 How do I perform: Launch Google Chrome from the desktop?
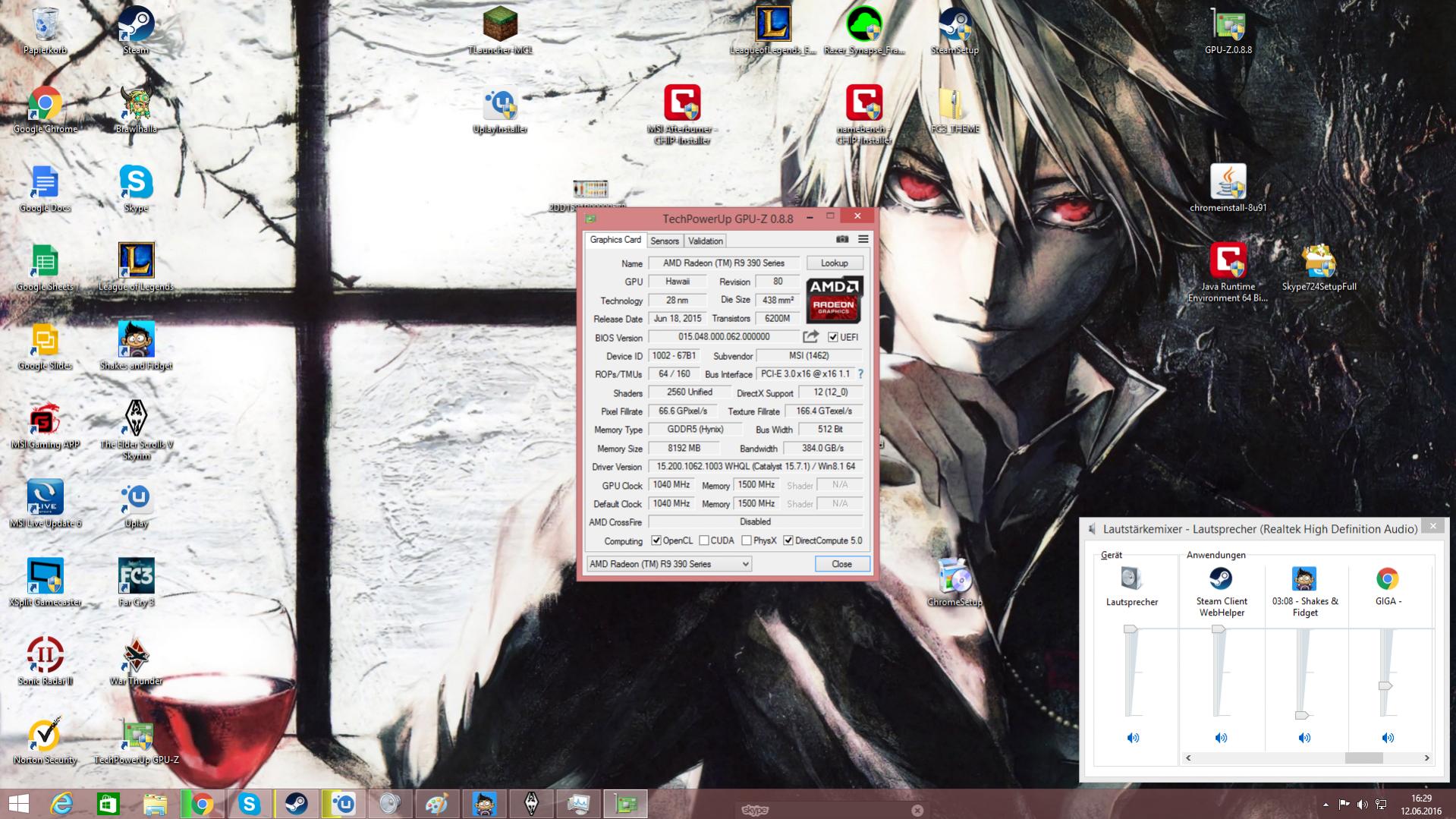click(45, 110)
